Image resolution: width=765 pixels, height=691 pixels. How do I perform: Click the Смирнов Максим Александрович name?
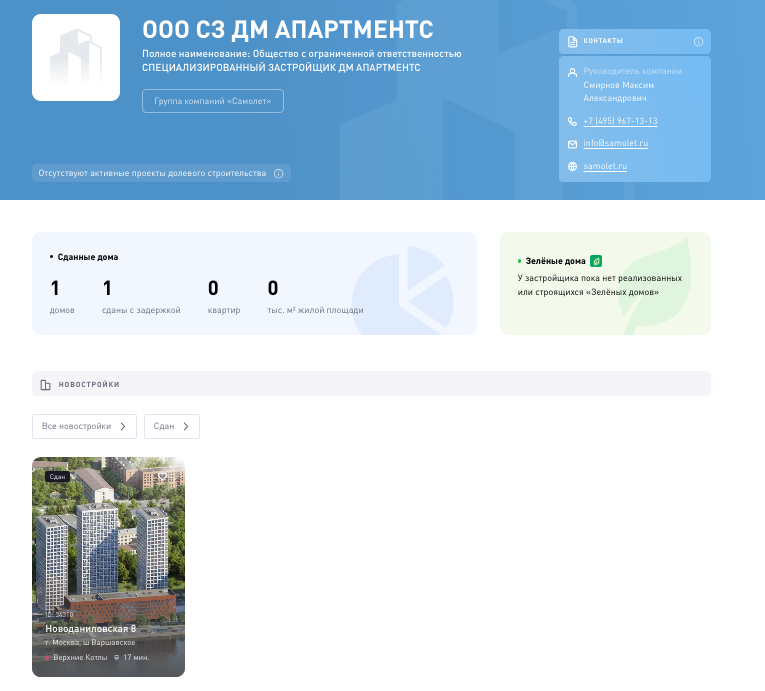[619, 92]
